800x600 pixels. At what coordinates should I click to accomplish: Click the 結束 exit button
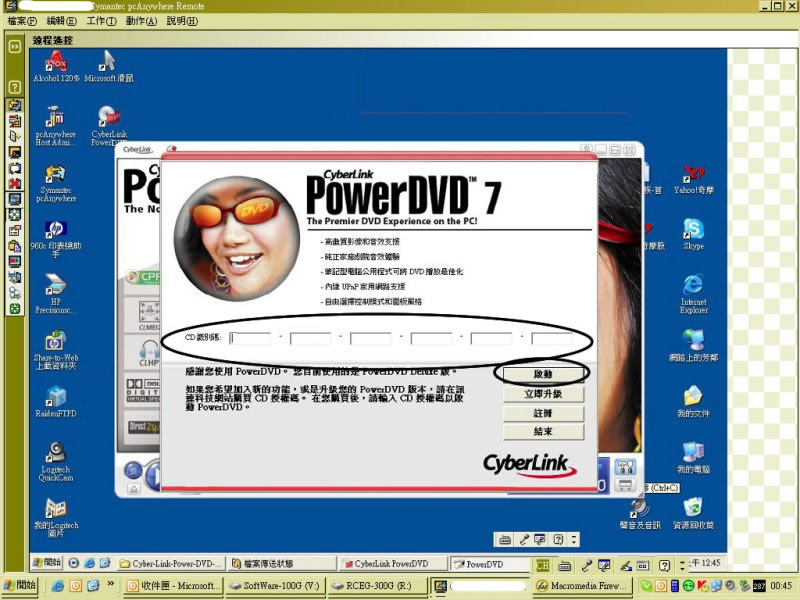[543, 432]
